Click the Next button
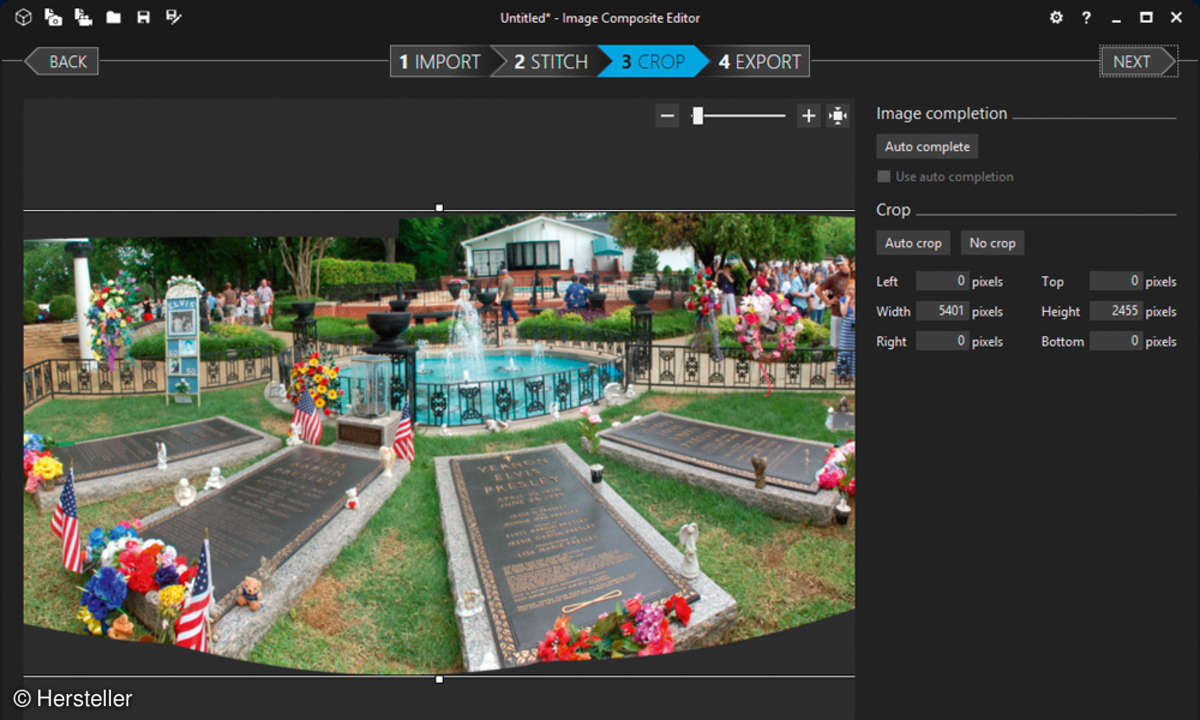The height and width of the screenshot is (720, 1200). point(1138,61)
